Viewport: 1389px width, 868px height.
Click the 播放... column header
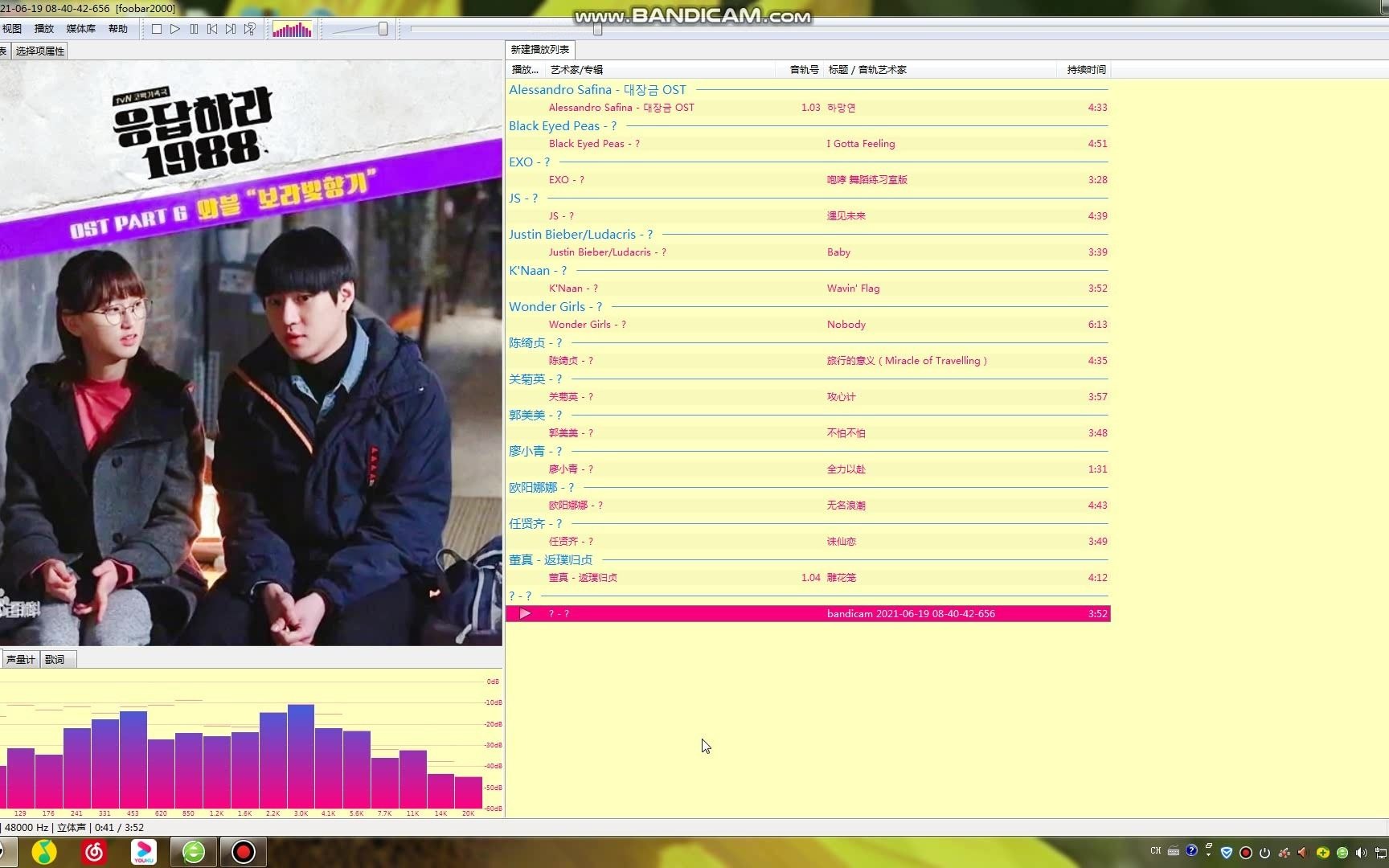point(526,70)
